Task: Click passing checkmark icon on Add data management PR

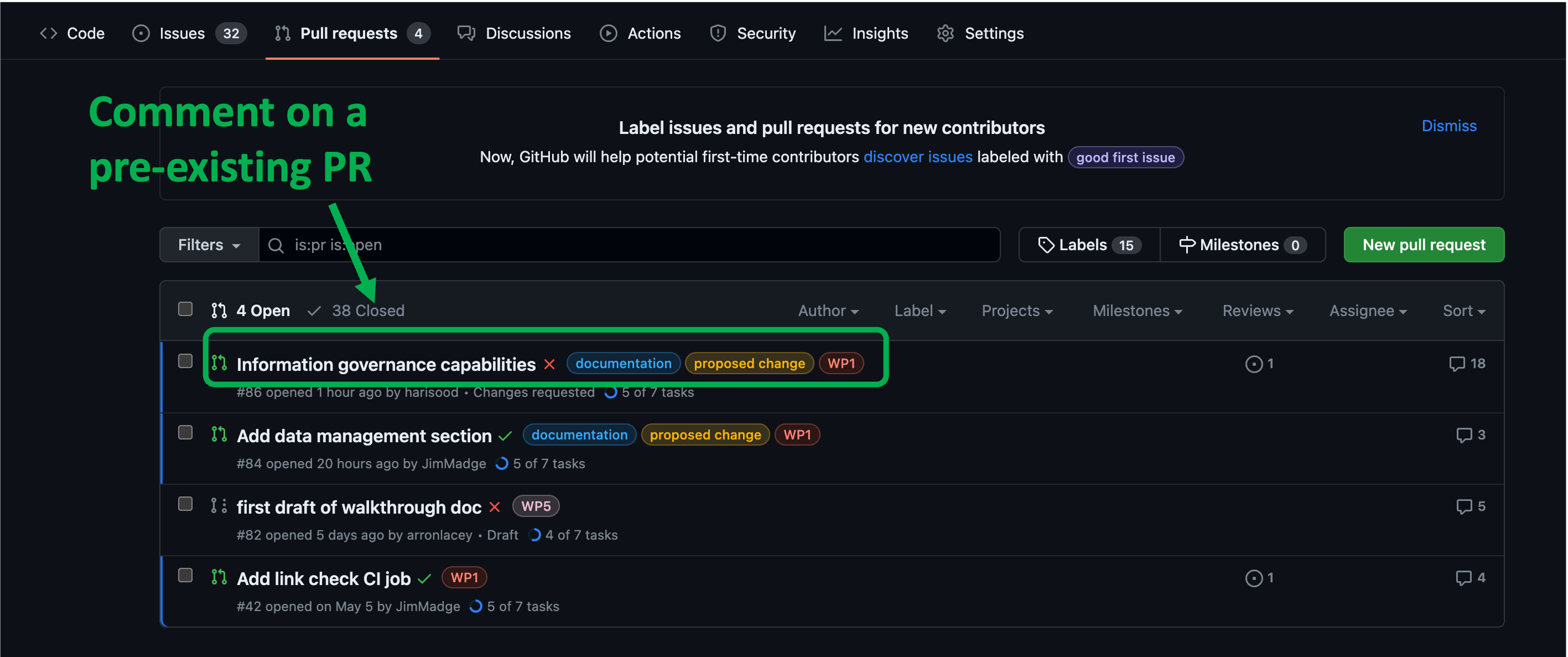Action: coord(505,436)
